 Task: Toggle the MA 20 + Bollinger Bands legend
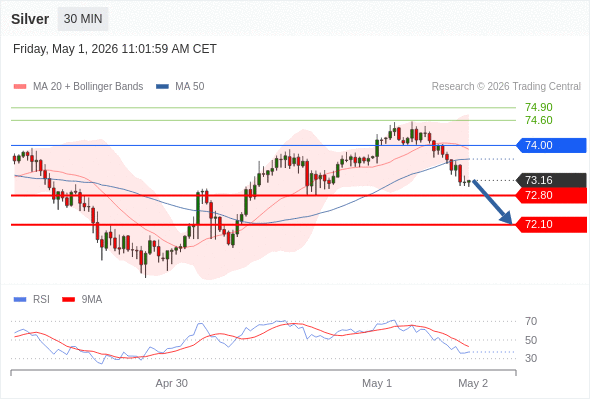pos(78,87)
